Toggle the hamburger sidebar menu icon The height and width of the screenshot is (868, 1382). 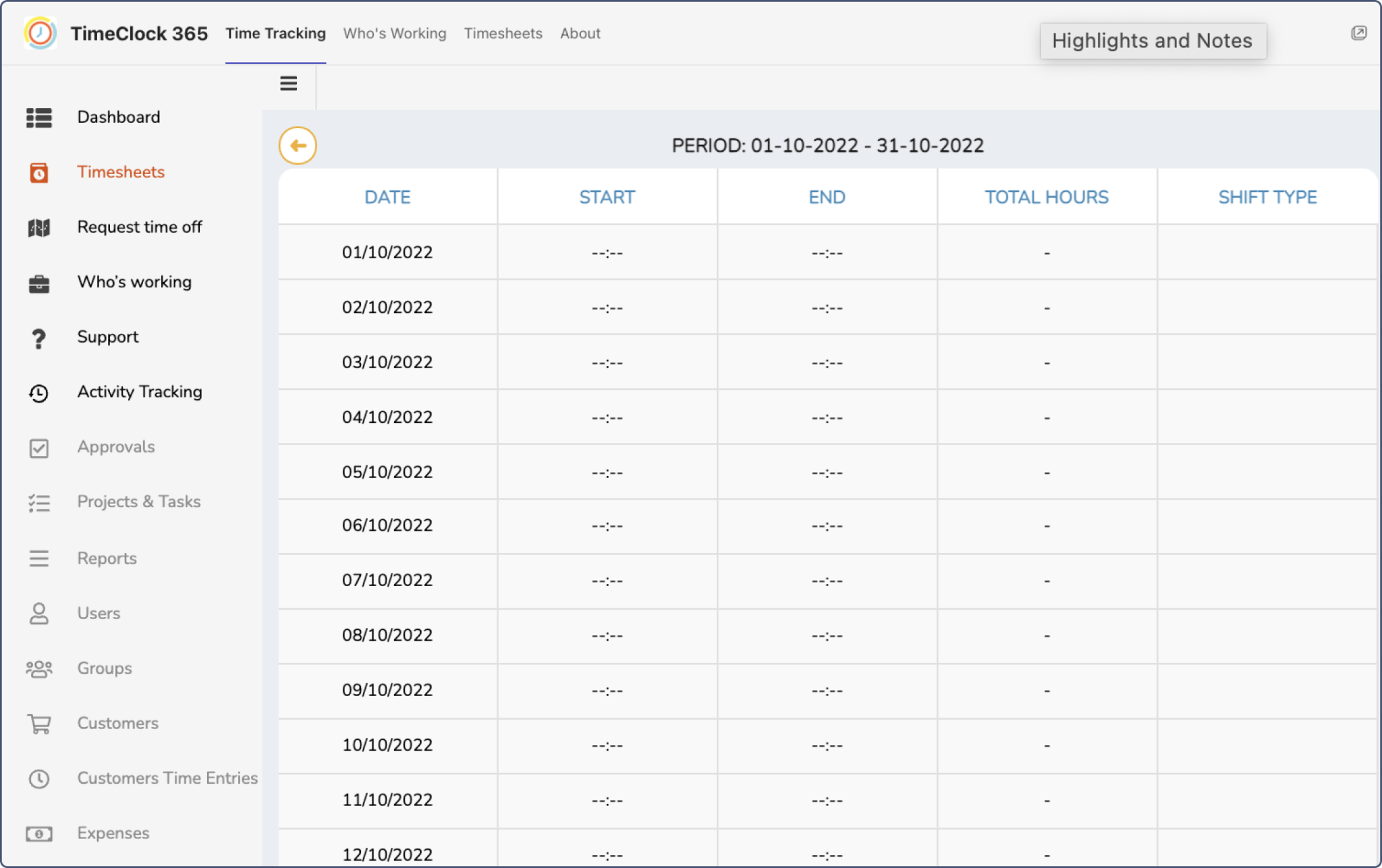click(288, 84)
